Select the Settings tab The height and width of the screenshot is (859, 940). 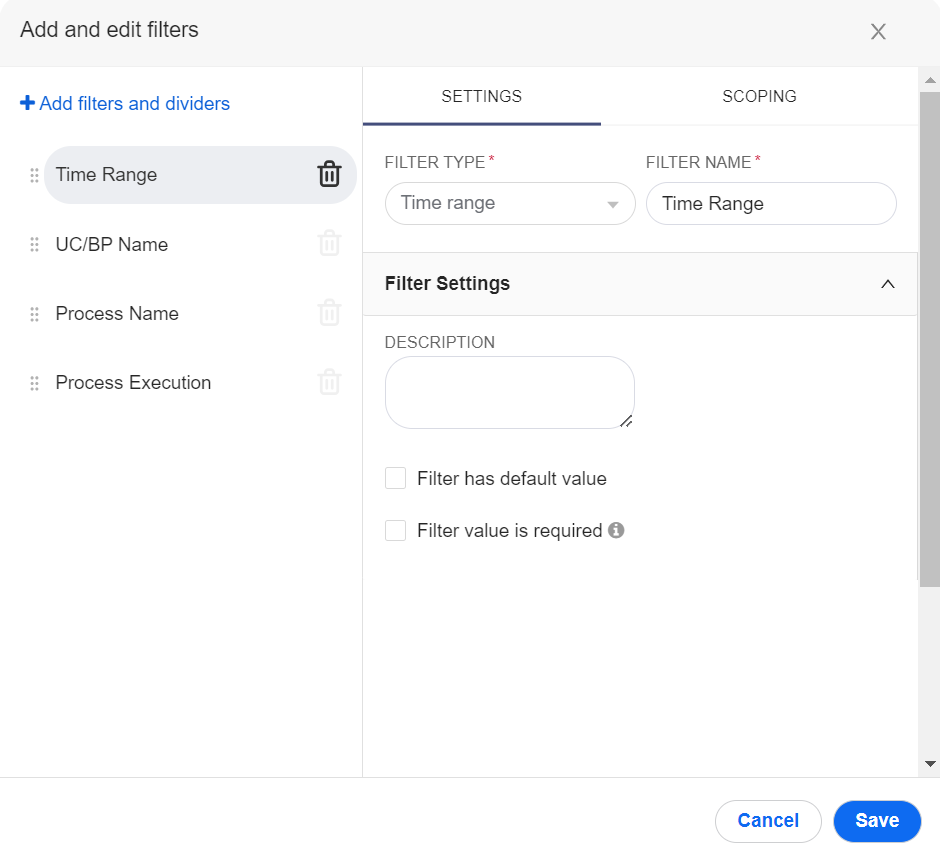(x=482, y=96)
